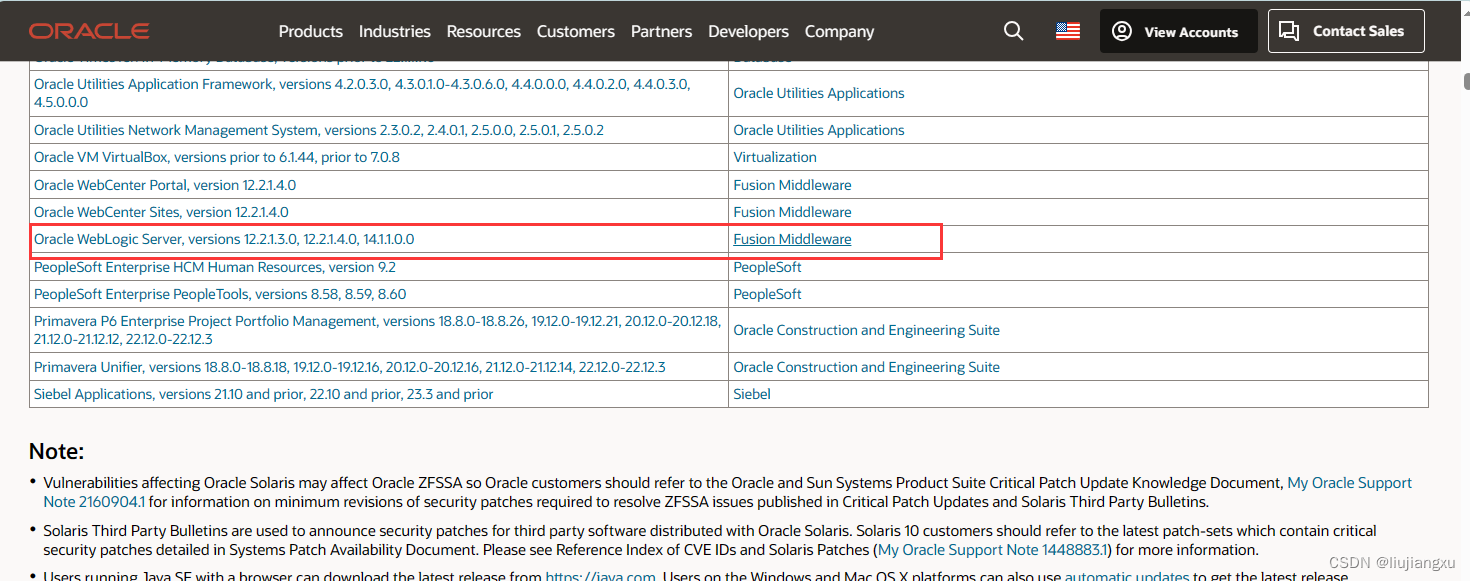Open the Customers menu
The image size is (1470, 581).
575,31
